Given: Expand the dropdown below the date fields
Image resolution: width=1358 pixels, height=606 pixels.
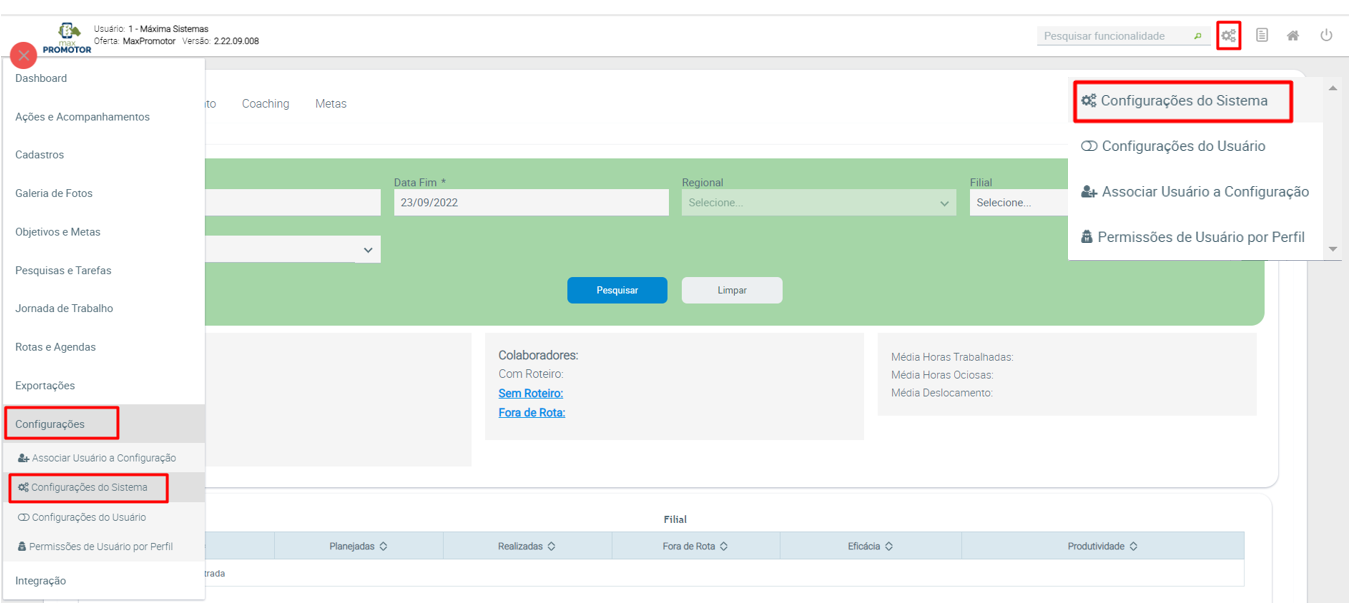Looking at the screenshot, I should [x=367, y=250].
